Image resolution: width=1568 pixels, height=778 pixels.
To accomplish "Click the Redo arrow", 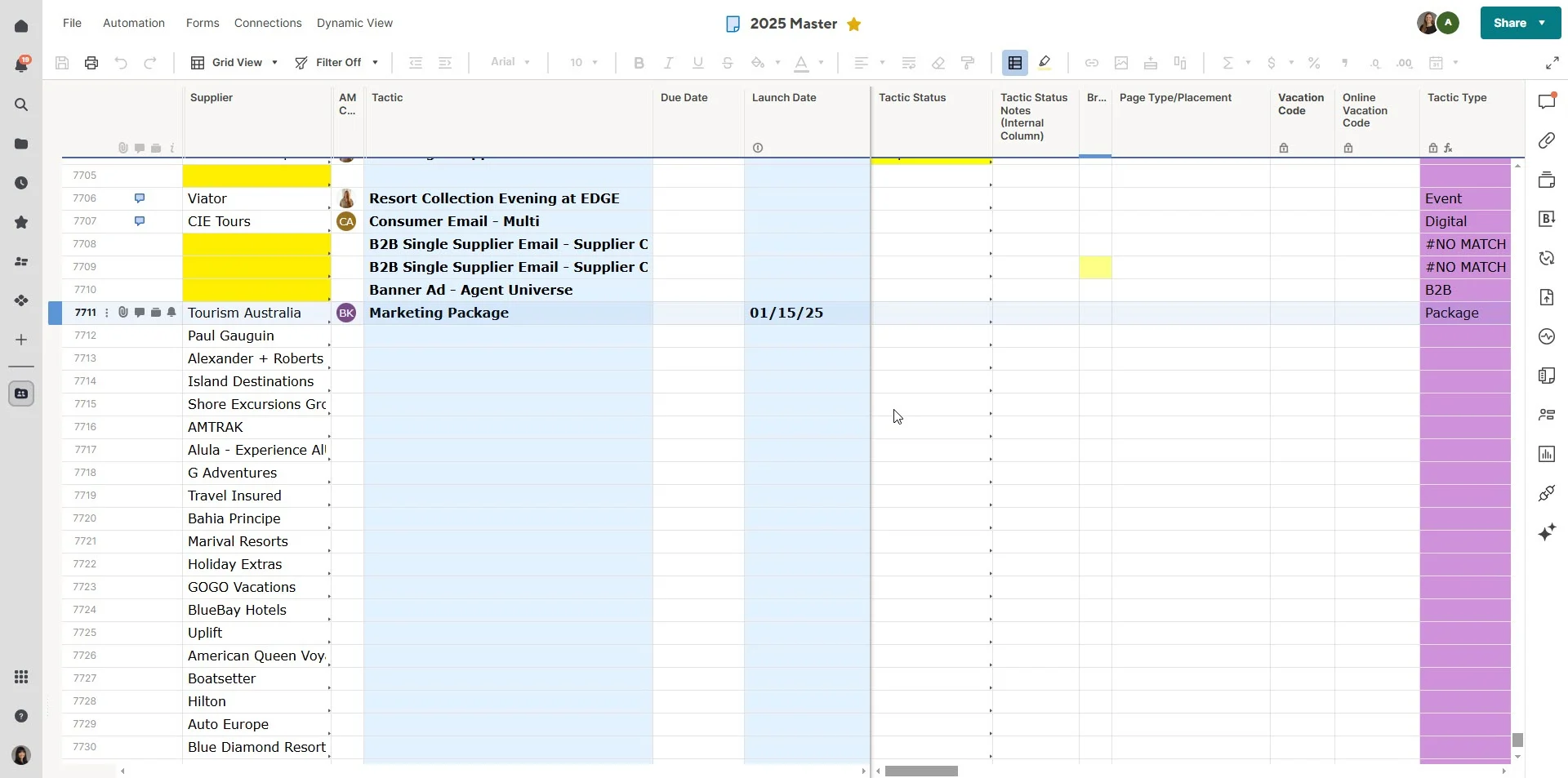I will (x=150, y=63).
